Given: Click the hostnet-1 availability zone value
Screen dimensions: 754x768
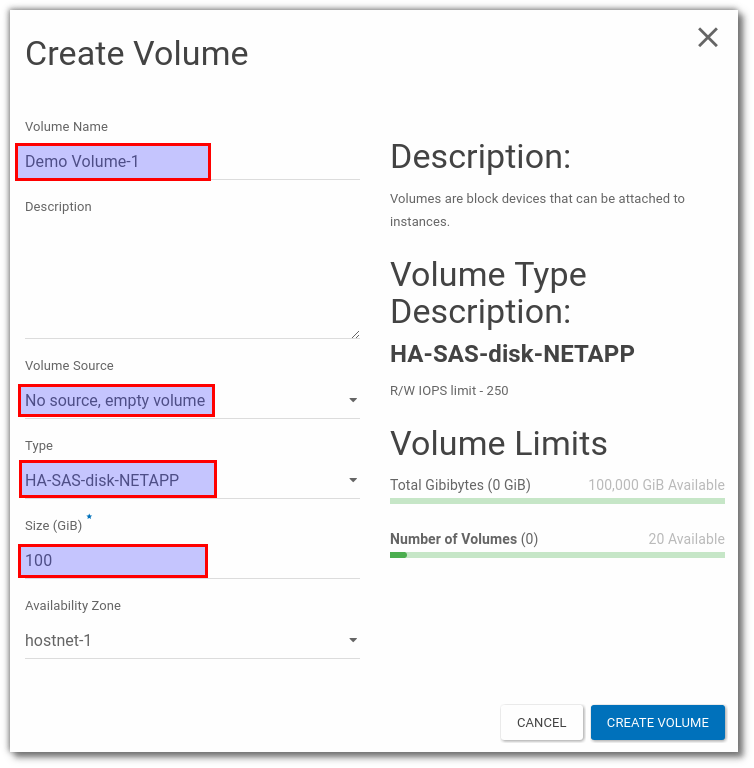Looking at the screenshot, I should click(x=58, y=641).
